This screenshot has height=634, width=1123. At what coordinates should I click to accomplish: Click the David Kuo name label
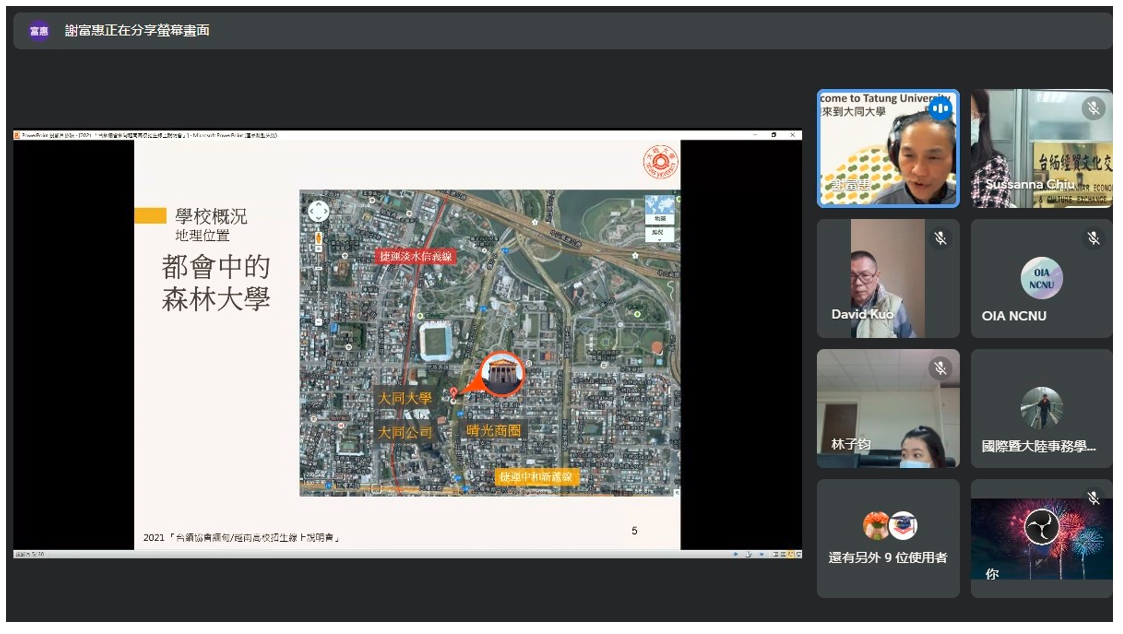(862, 314)
